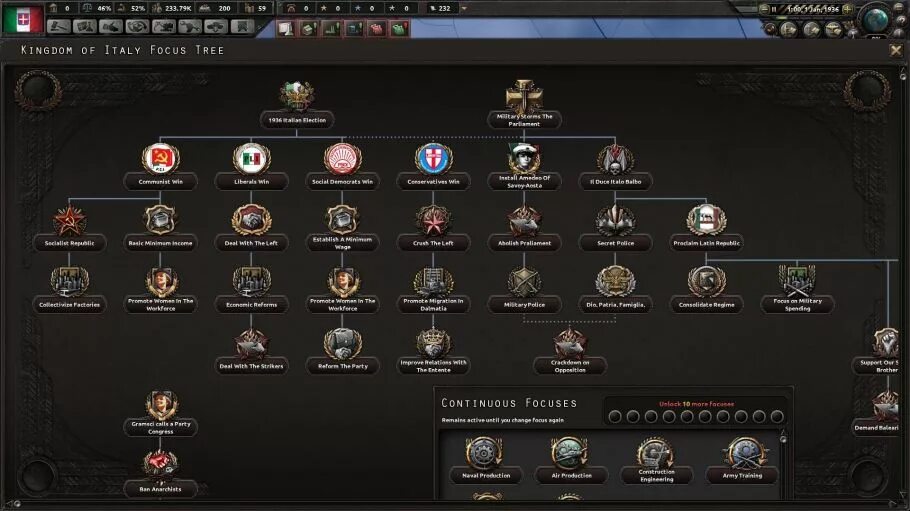The height and width of the screenshot is (511, 910).
Task: Select Crush The Left focus
Action: pos(433,228)
